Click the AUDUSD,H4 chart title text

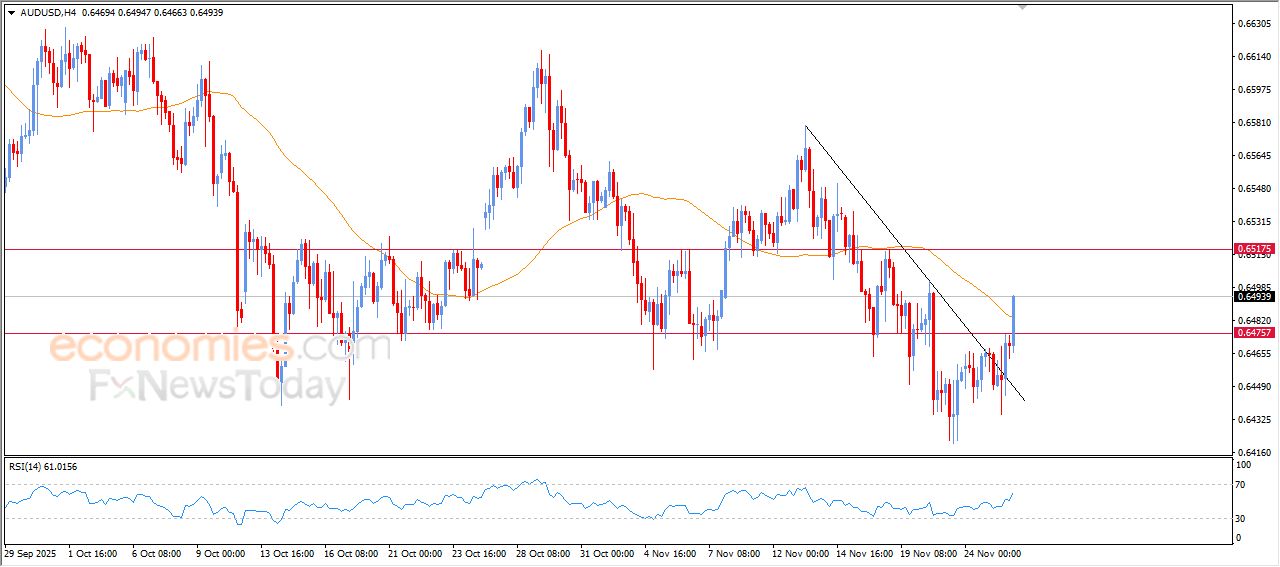click(x=46, y=13)
